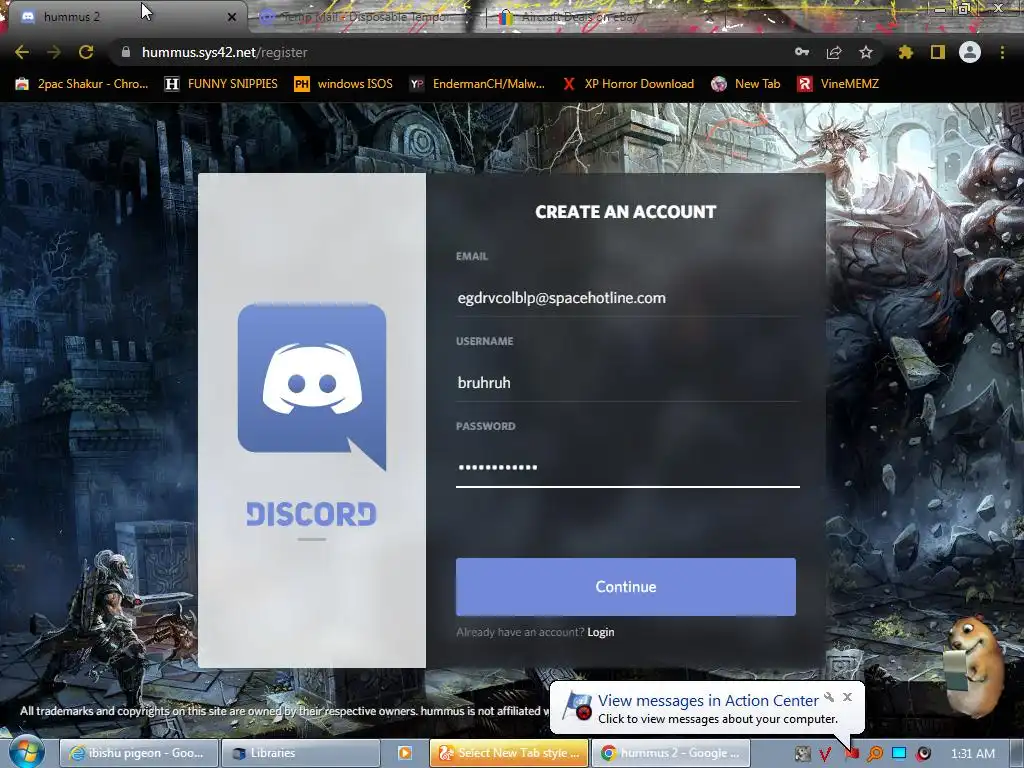Click the Username field containing bruhruh
This screenshot has width=1024, height=768.
click(x=628, y=383)
